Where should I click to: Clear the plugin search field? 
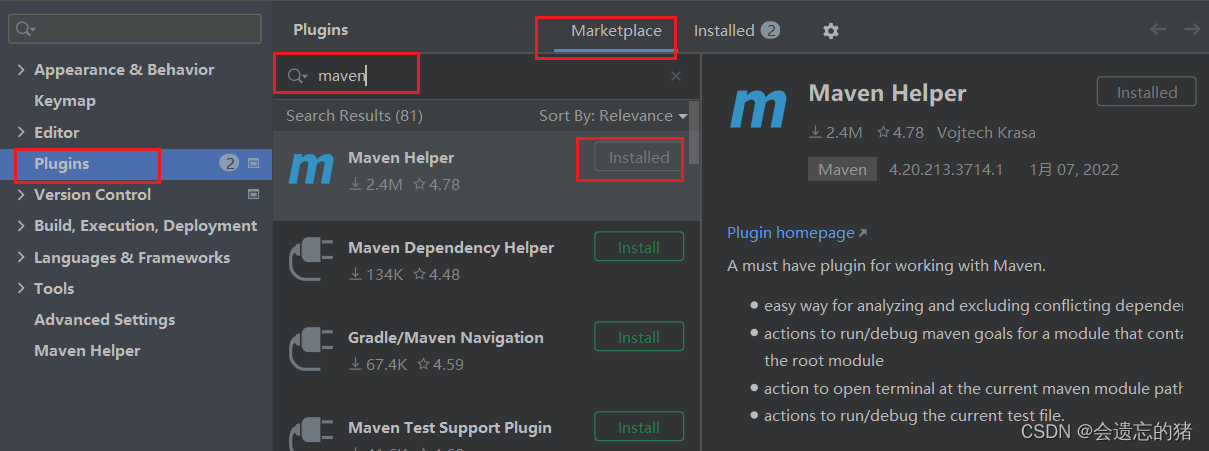(x=676, y=76)
